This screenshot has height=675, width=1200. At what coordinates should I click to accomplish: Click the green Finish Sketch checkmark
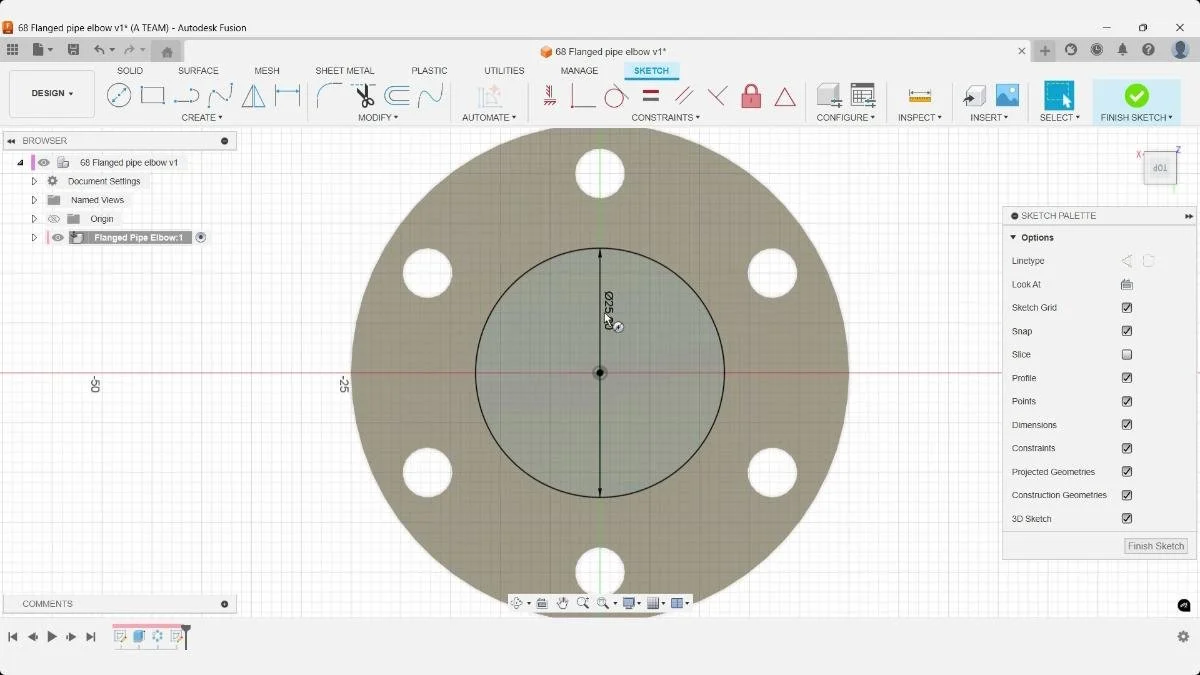[x=1136, y=95]
